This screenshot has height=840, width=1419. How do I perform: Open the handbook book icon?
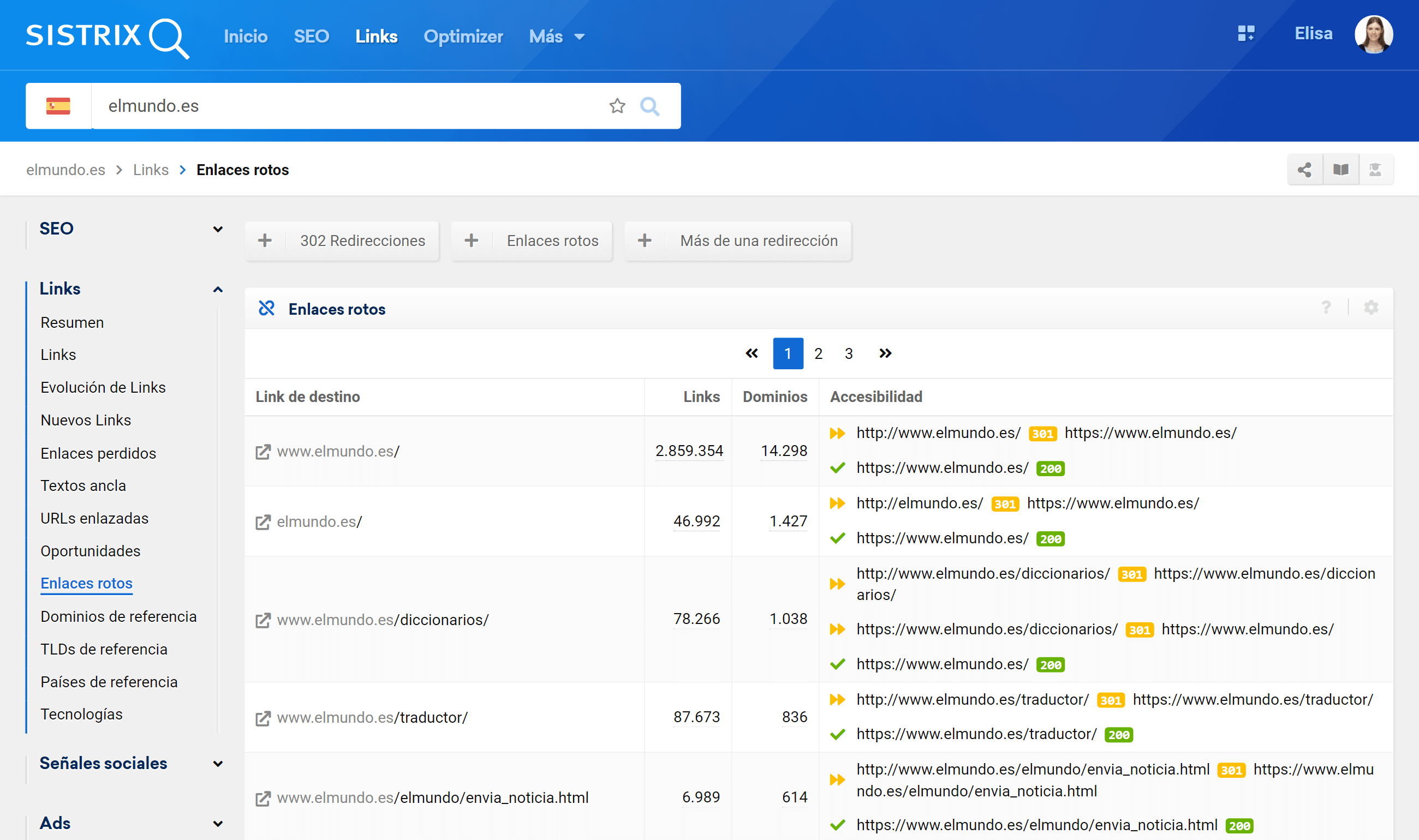point(1340,170)
